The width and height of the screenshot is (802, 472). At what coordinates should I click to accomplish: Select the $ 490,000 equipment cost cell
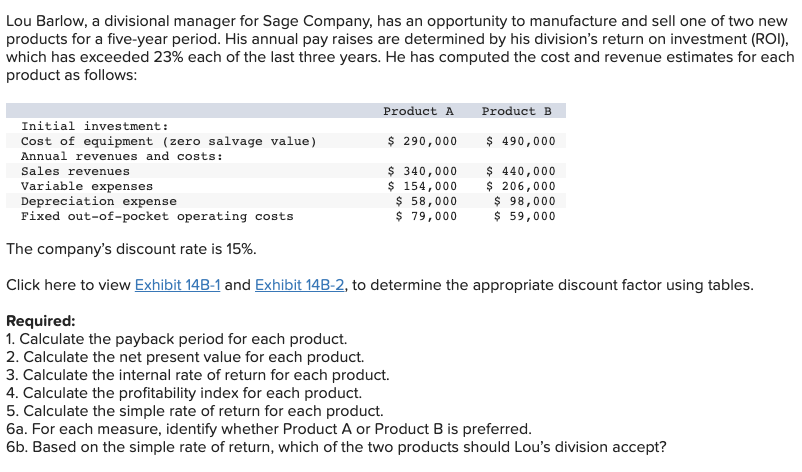point(521,141)
